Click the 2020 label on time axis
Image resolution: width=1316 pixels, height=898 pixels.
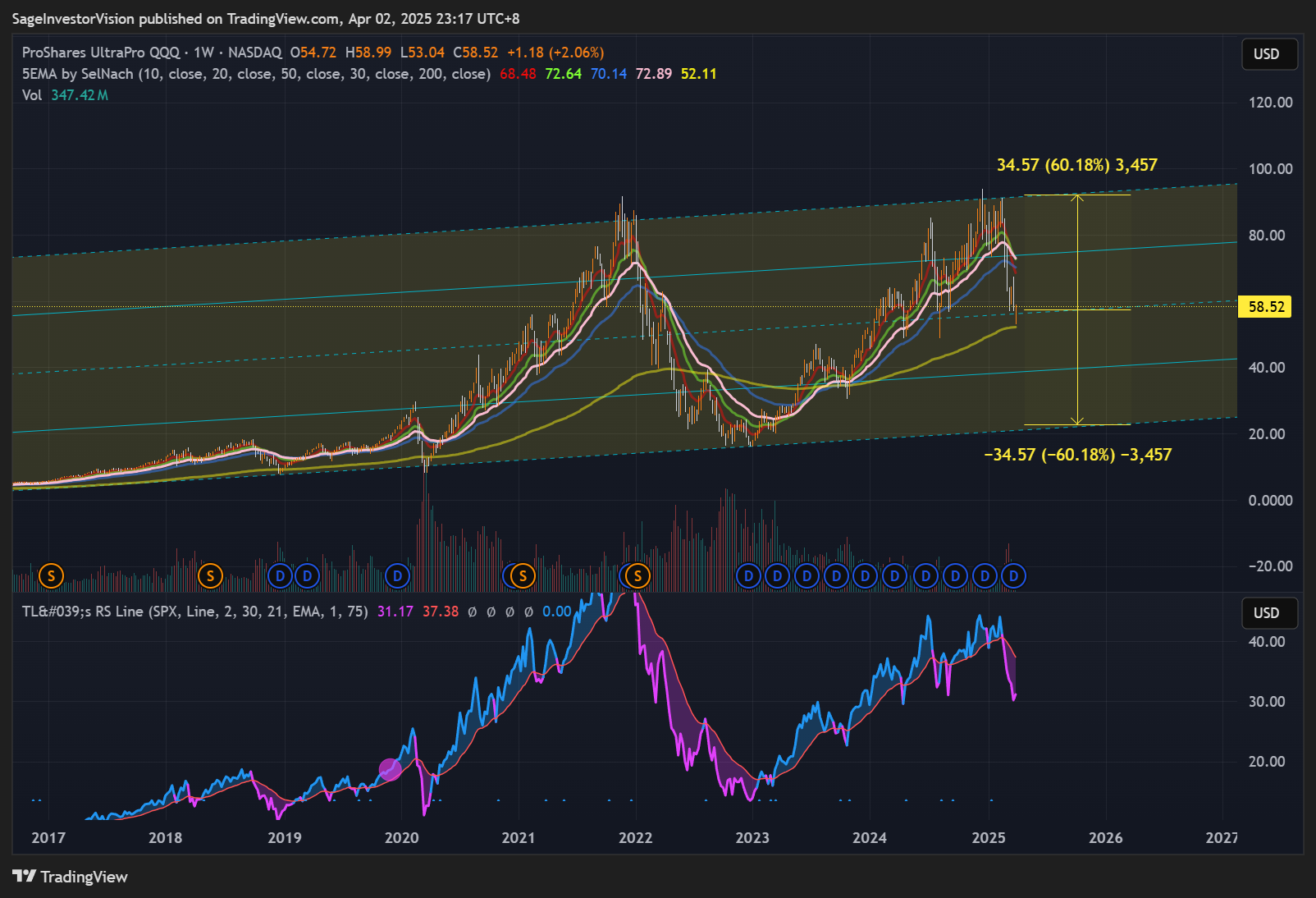402,838
